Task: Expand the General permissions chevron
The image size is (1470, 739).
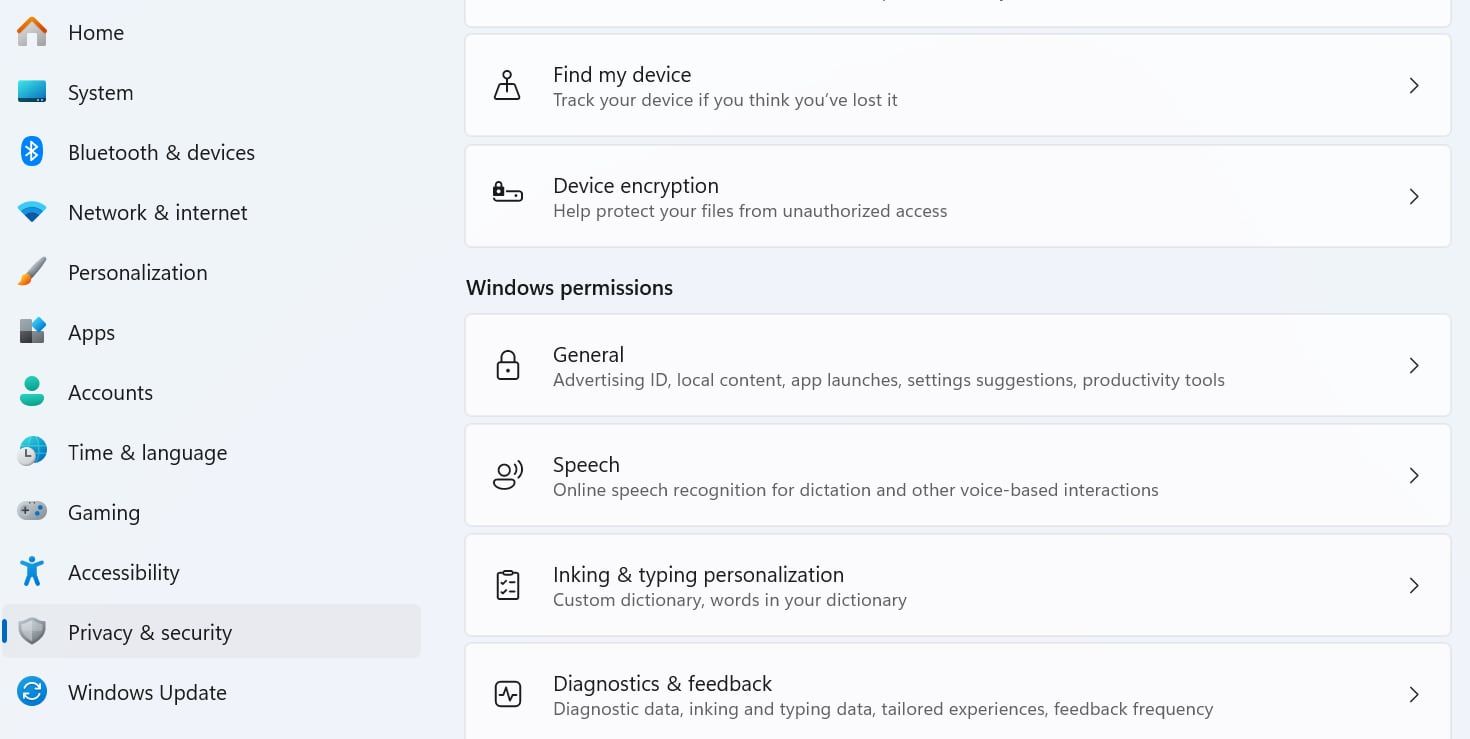Action: pos(1414,365)
